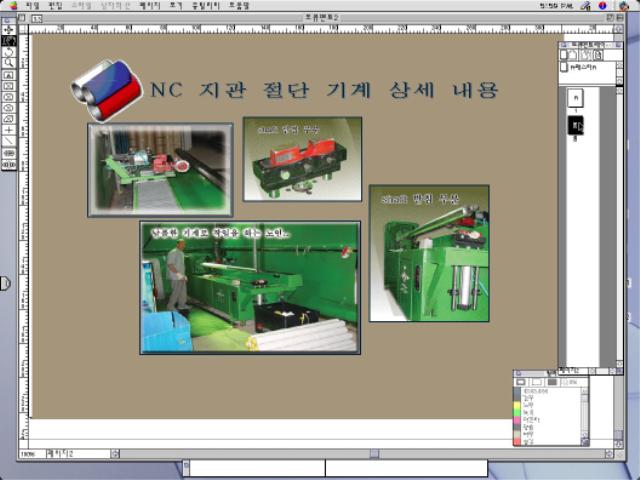Open the Apple menu

coord(13,5)
